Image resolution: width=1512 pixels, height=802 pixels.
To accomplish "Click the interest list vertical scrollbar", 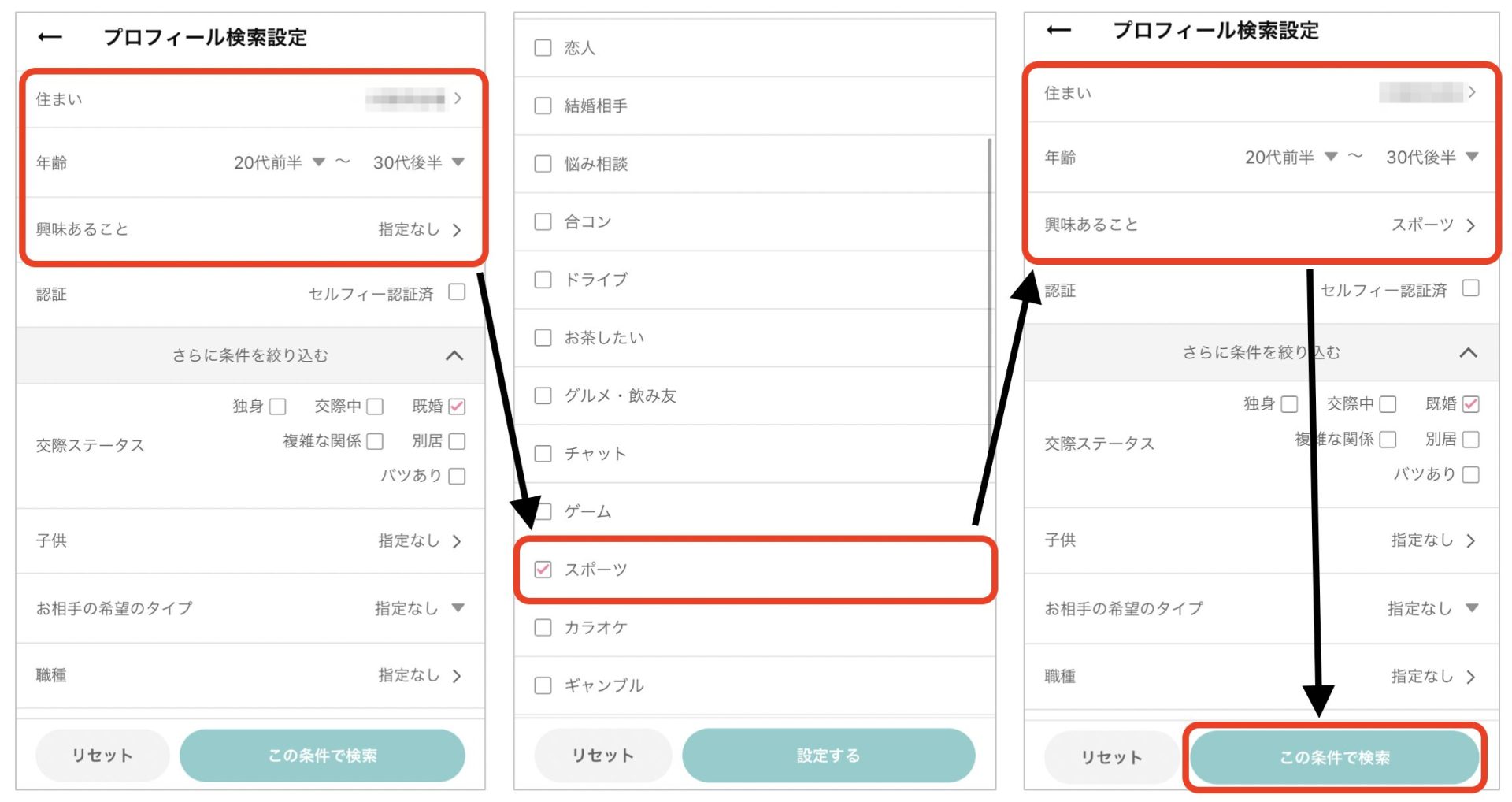I will pyautogui.click(x=989, y=284).
